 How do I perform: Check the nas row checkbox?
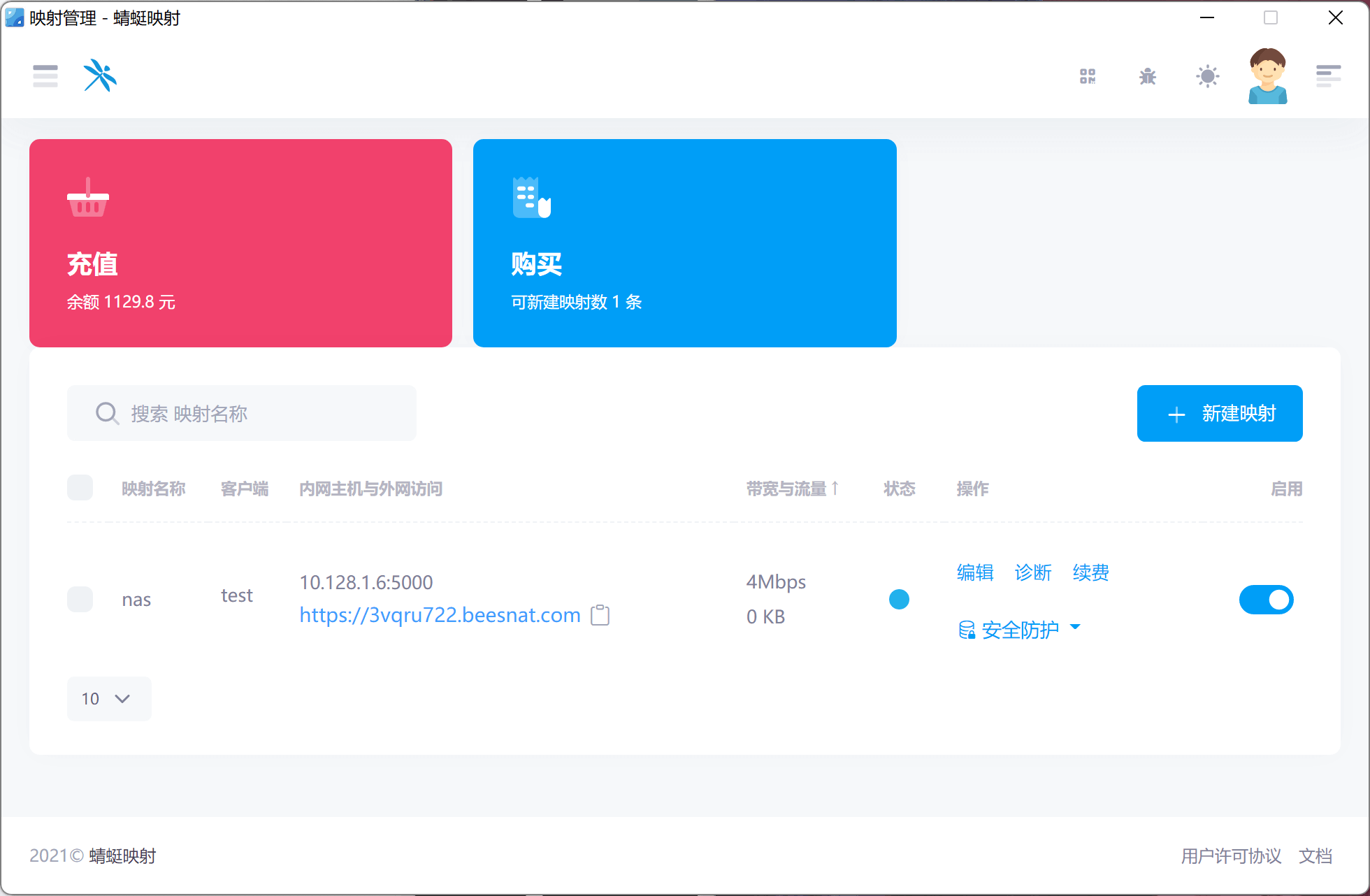80,599
